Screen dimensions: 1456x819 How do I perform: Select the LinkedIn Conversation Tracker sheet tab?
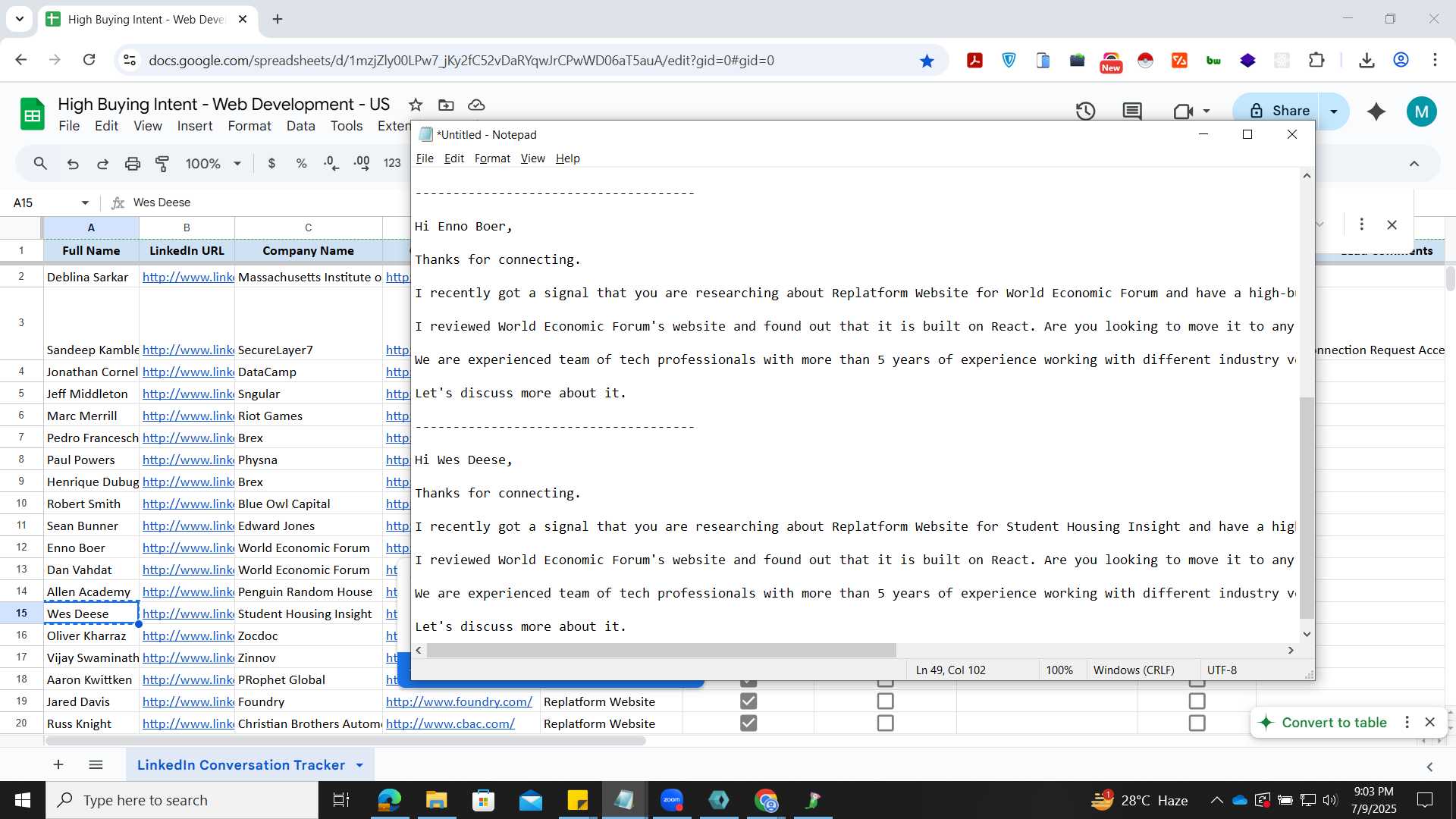click(240, 765)
